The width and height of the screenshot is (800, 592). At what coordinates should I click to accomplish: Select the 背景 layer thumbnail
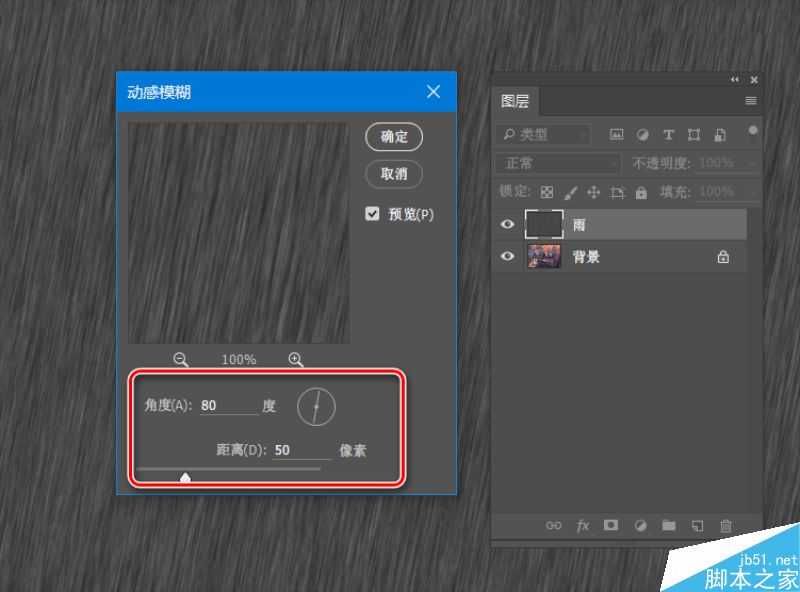click(541, 257)
